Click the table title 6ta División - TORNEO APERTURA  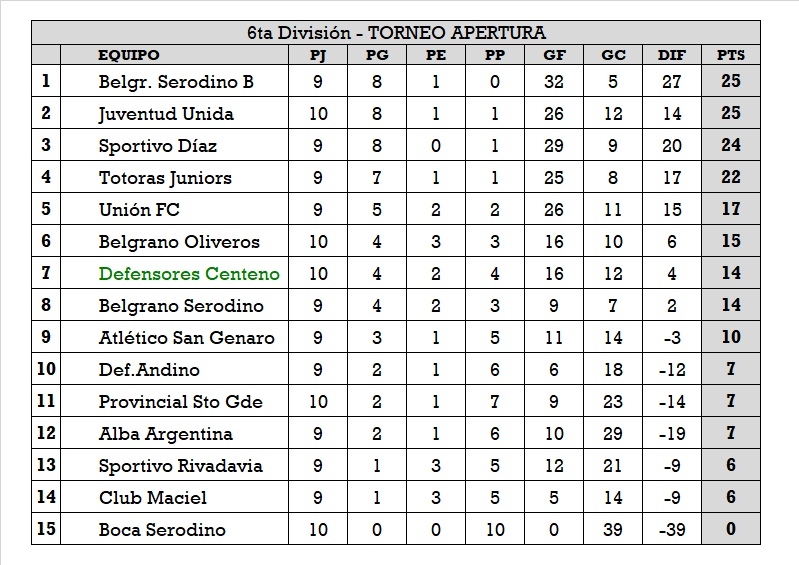(396, 33)
